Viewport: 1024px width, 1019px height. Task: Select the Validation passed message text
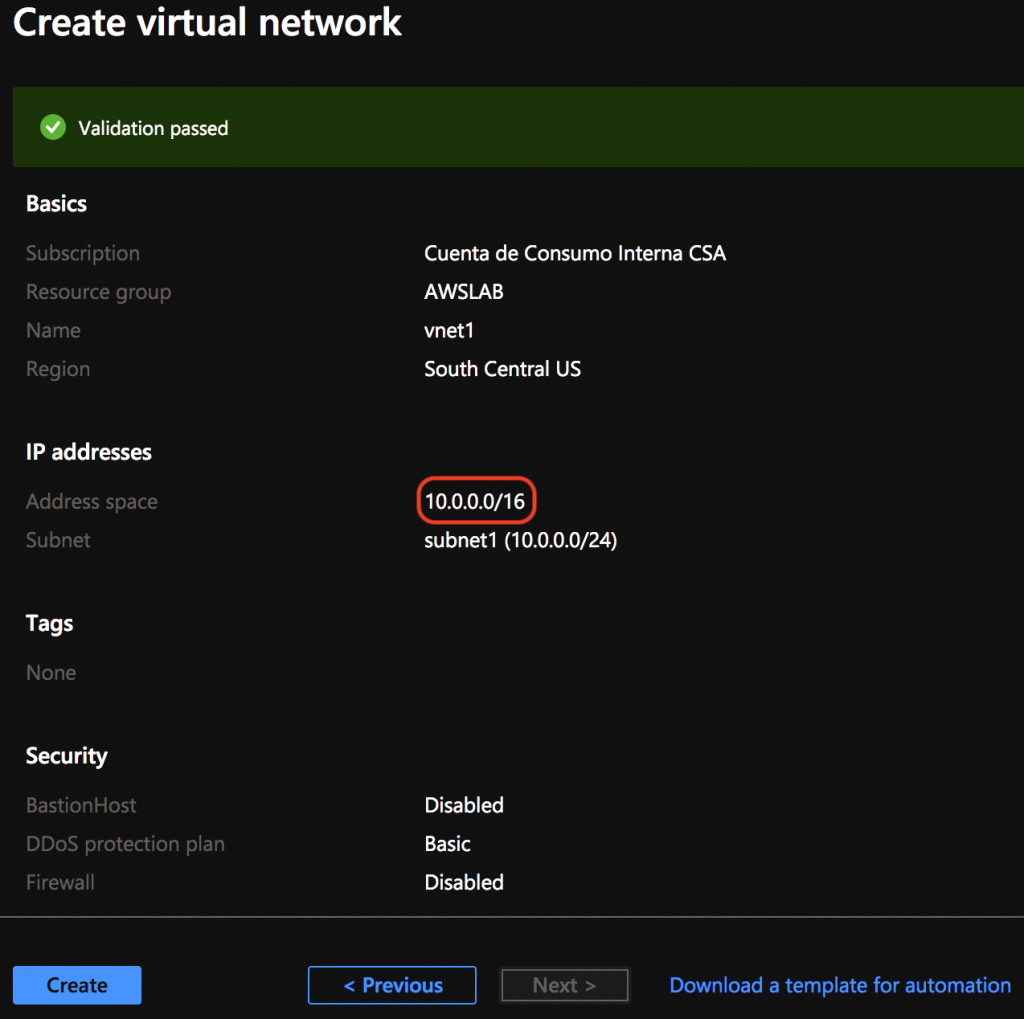coord(153,128)
